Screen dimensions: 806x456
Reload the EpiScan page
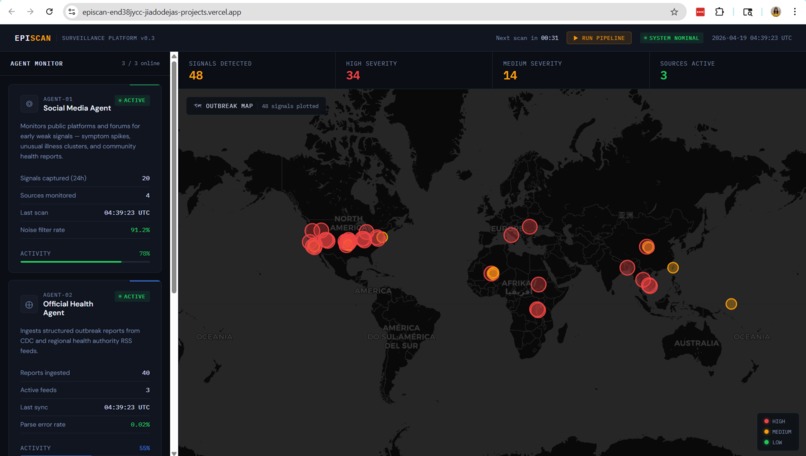(x=49, y=11)
